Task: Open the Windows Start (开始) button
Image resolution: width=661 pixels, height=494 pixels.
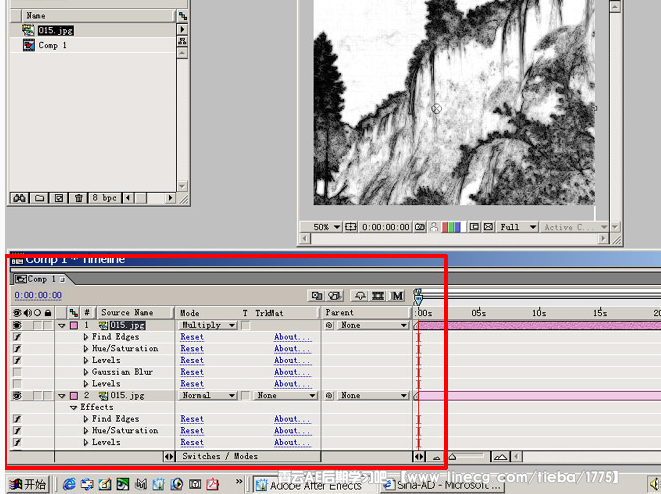Action: [x=29, y=484]
